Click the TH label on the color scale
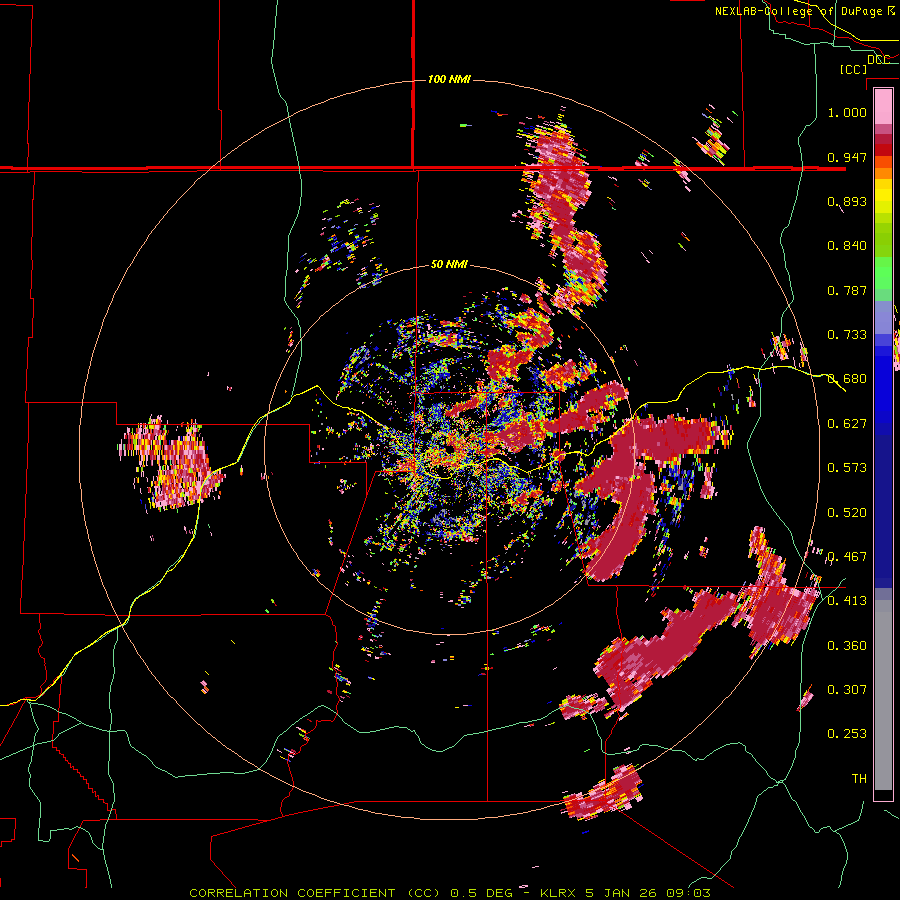 pos(859,779)
